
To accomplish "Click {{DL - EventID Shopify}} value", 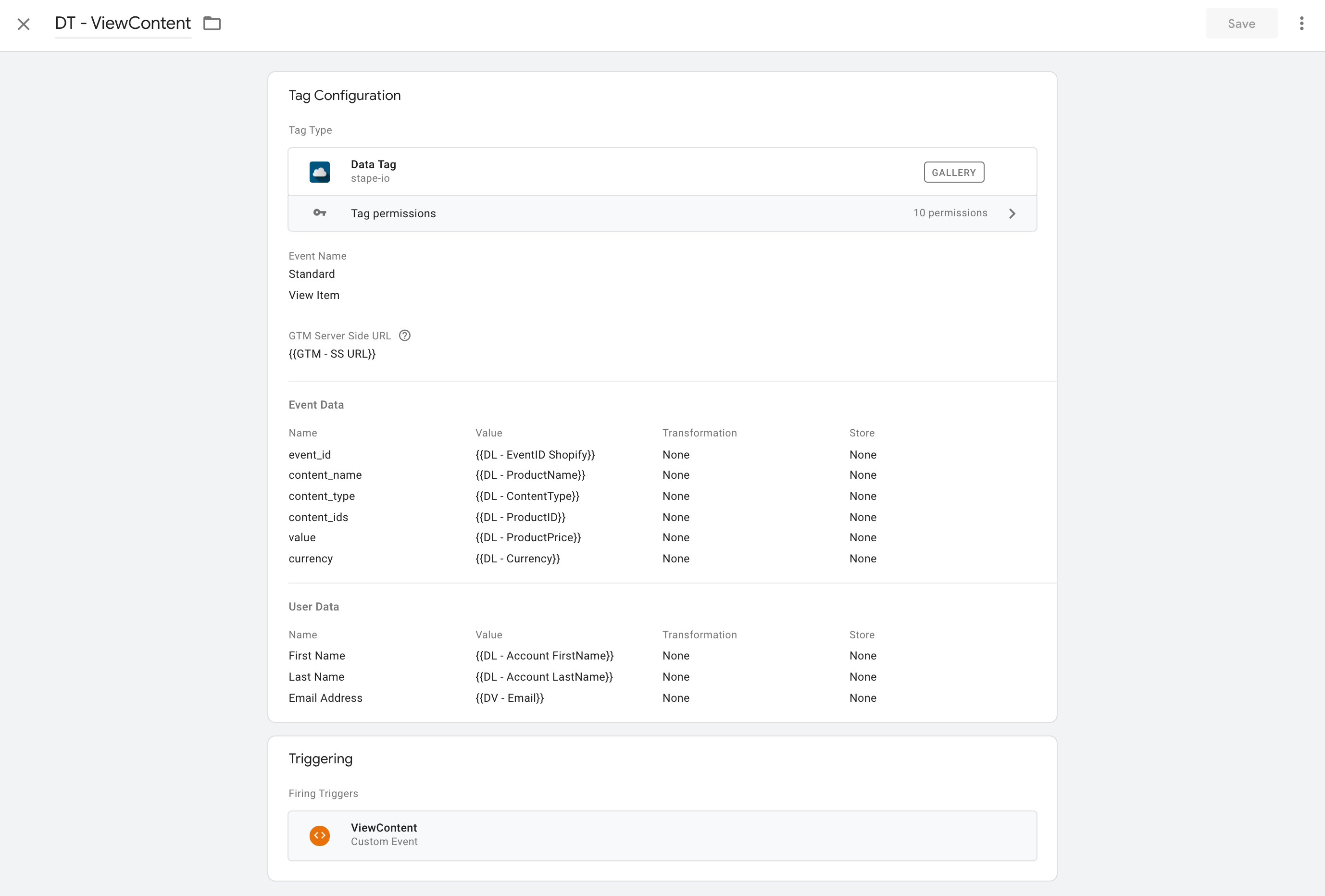I will pyautogui.click(x=535, y=455).
